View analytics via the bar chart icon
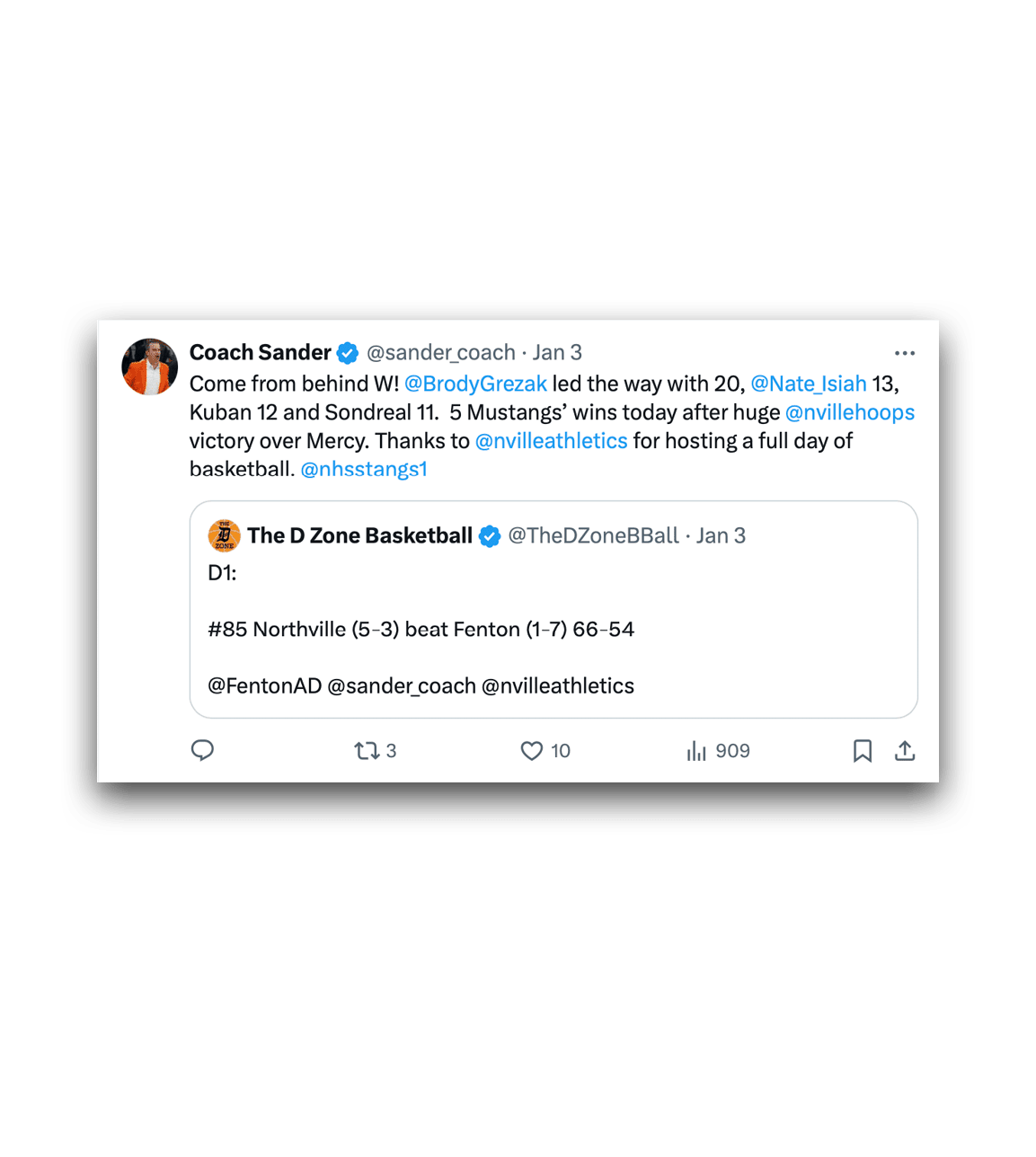The height and width of the screenshot is (1157, 1036). point(696,750)
